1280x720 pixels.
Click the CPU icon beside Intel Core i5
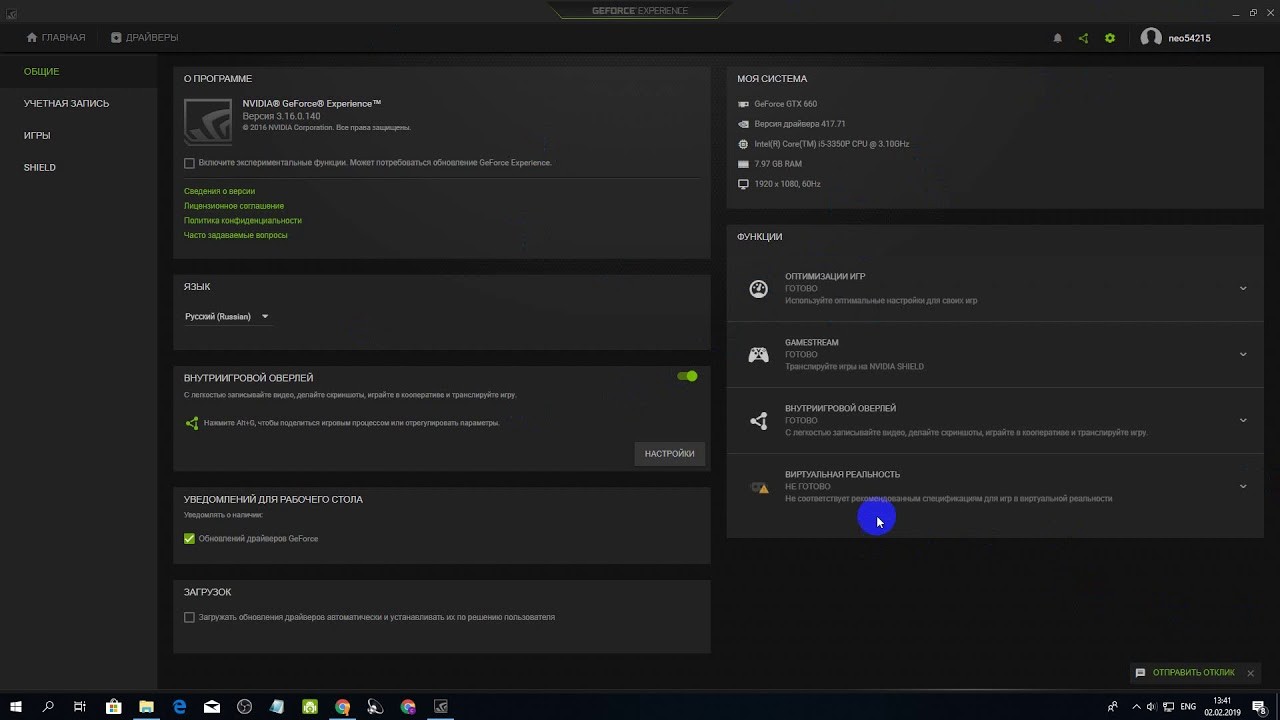743,144
